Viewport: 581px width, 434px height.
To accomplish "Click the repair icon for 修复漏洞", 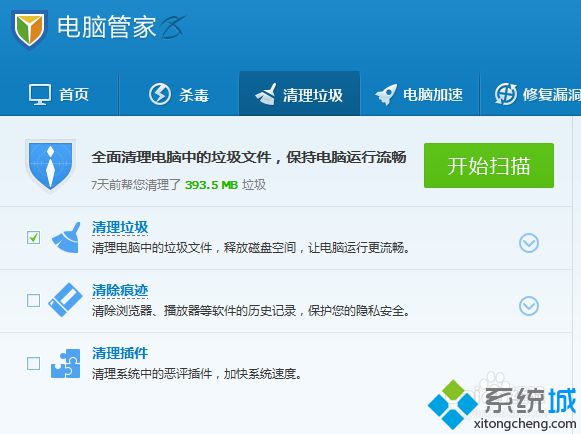I will coord(506,94).
